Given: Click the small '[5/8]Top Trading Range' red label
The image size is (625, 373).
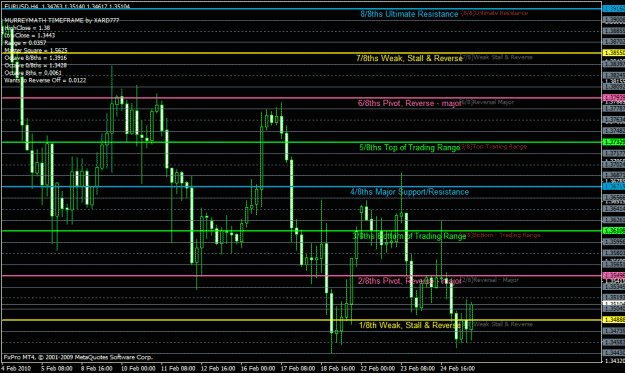Looking at the screenshot, I should 493,147.
